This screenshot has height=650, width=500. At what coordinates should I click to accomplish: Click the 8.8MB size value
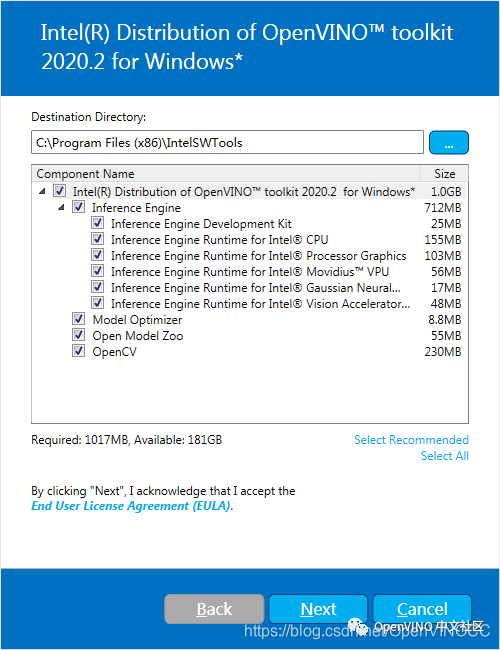click(x=445, y=320)
